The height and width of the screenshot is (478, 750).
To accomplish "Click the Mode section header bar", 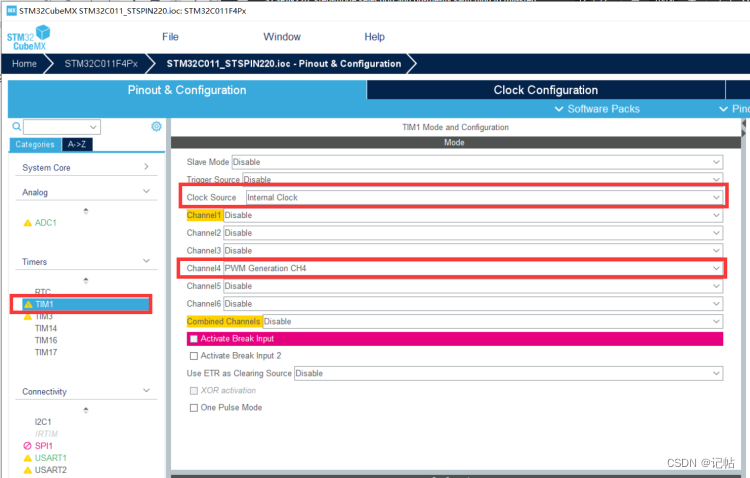I will click(454, 142).
